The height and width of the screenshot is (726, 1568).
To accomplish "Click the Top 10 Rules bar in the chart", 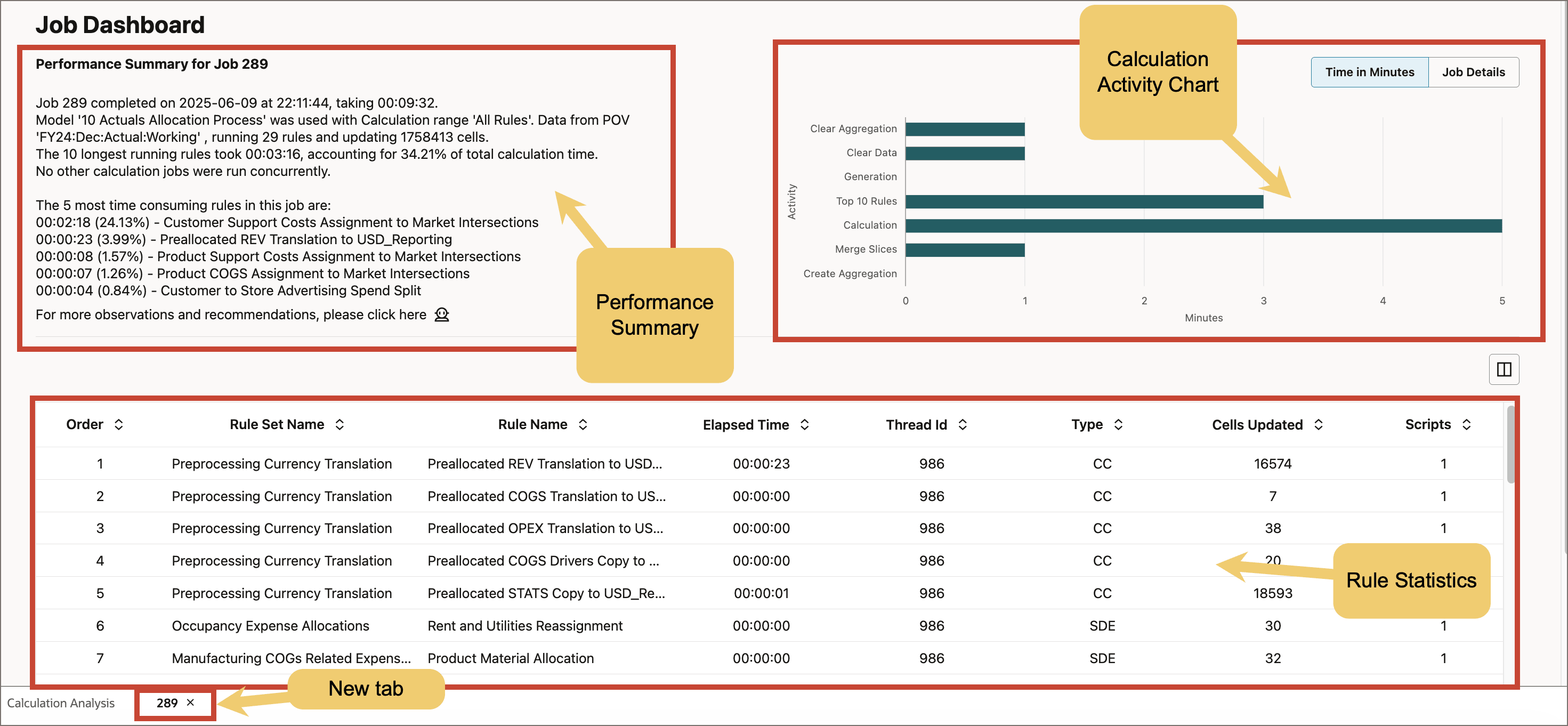I will 1084,201.
